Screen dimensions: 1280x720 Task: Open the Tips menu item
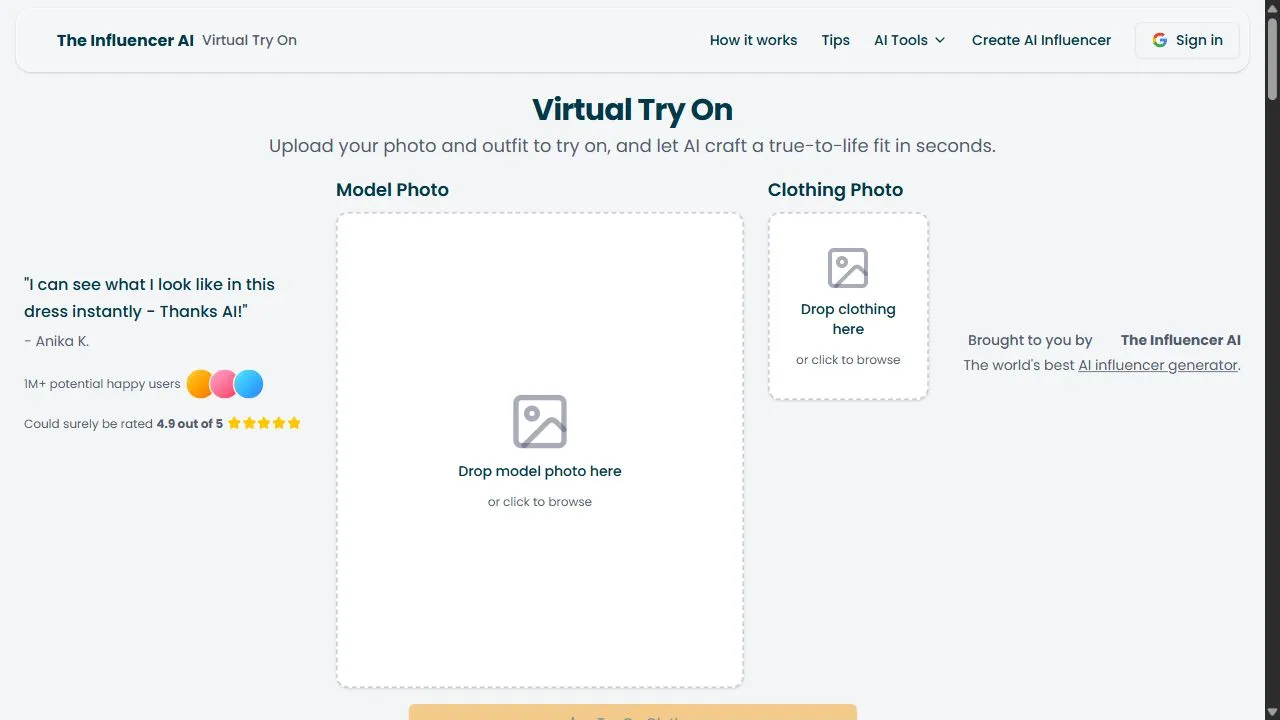coord(836,40)
